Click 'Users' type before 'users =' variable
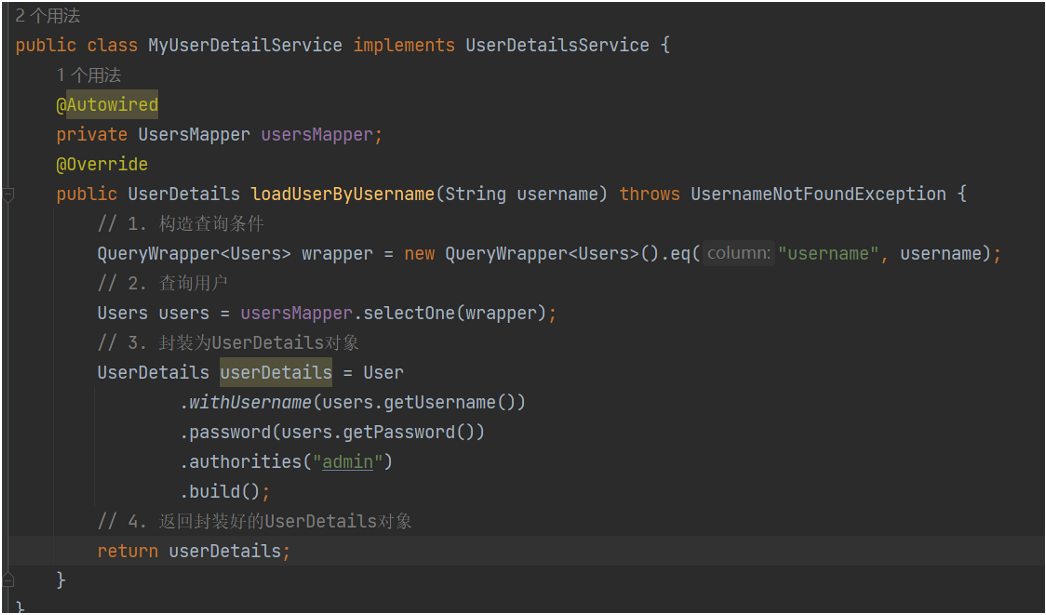Screen dimensions: 1046x615 pos(123,313)
